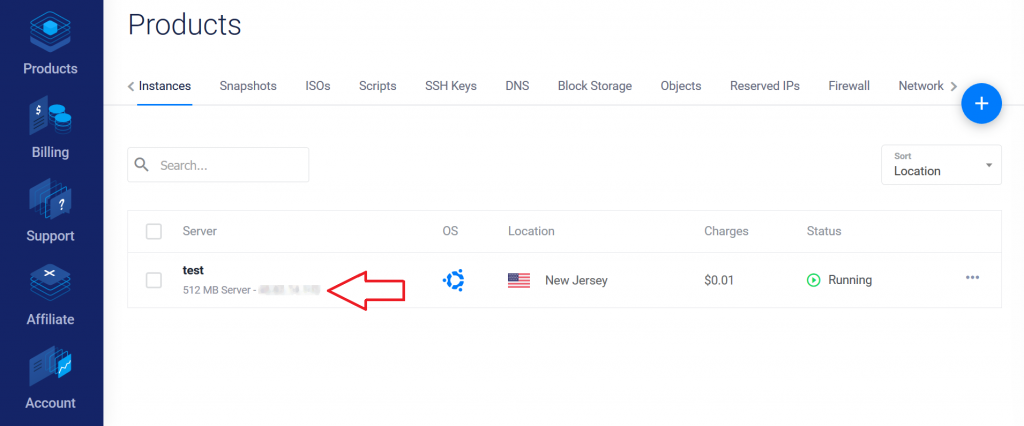This screenshot has width=1024, height=426.
Task: Open the Firewall tab
Action: pyautogui.click(x=849, y=86)
